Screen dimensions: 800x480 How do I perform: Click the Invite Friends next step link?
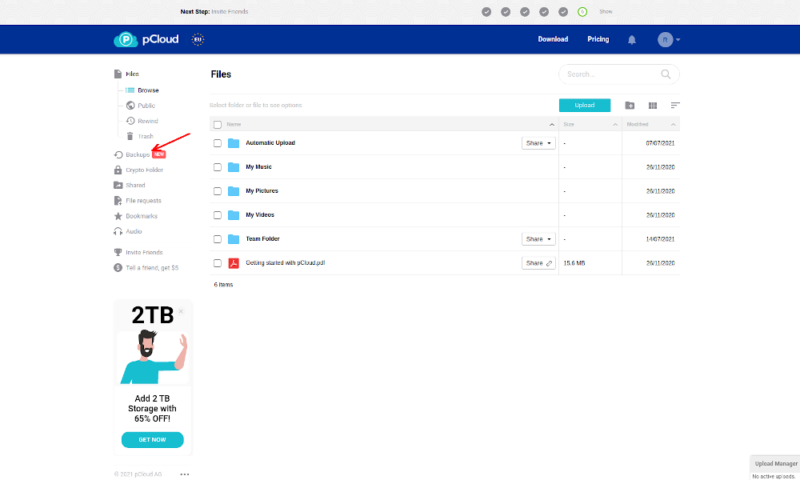[230, 12]
